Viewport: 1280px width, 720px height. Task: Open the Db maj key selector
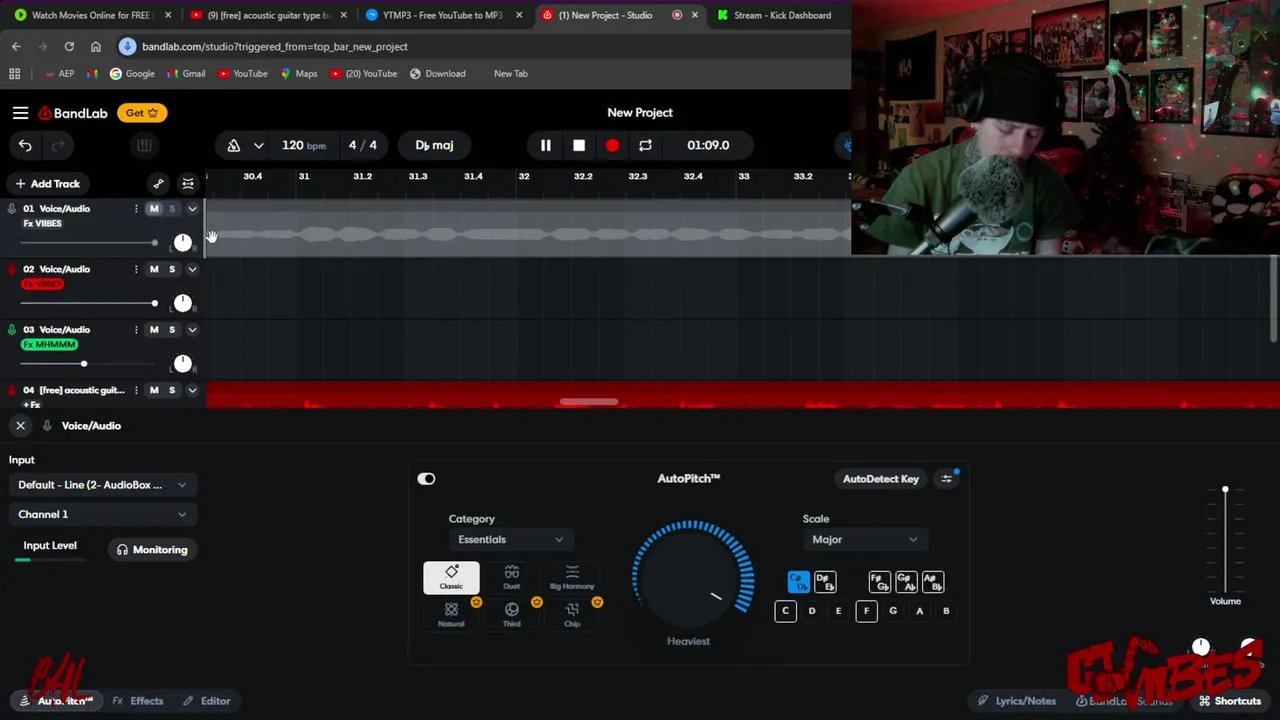434,146
